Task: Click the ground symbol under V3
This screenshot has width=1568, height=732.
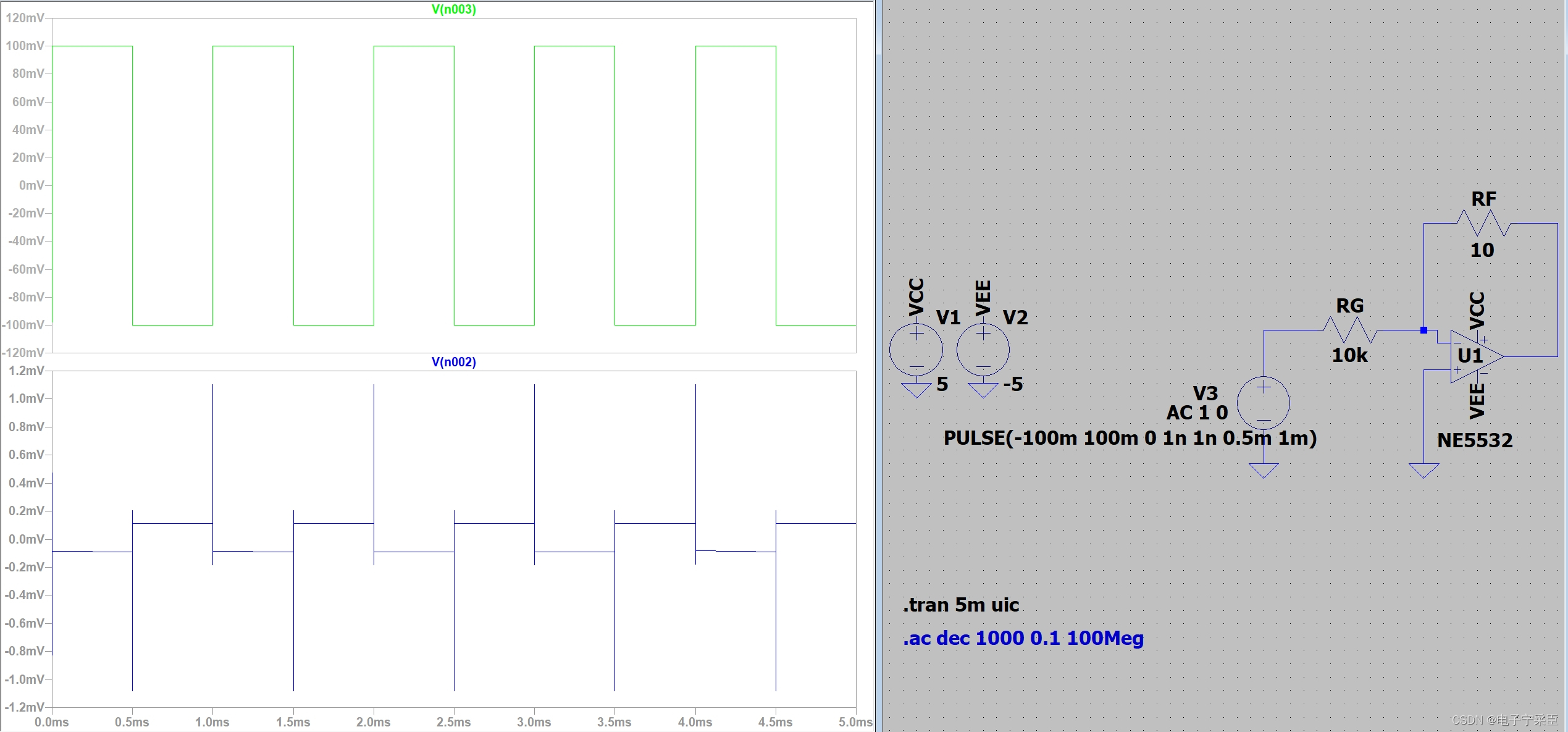Action: [x=1264, y=471]
